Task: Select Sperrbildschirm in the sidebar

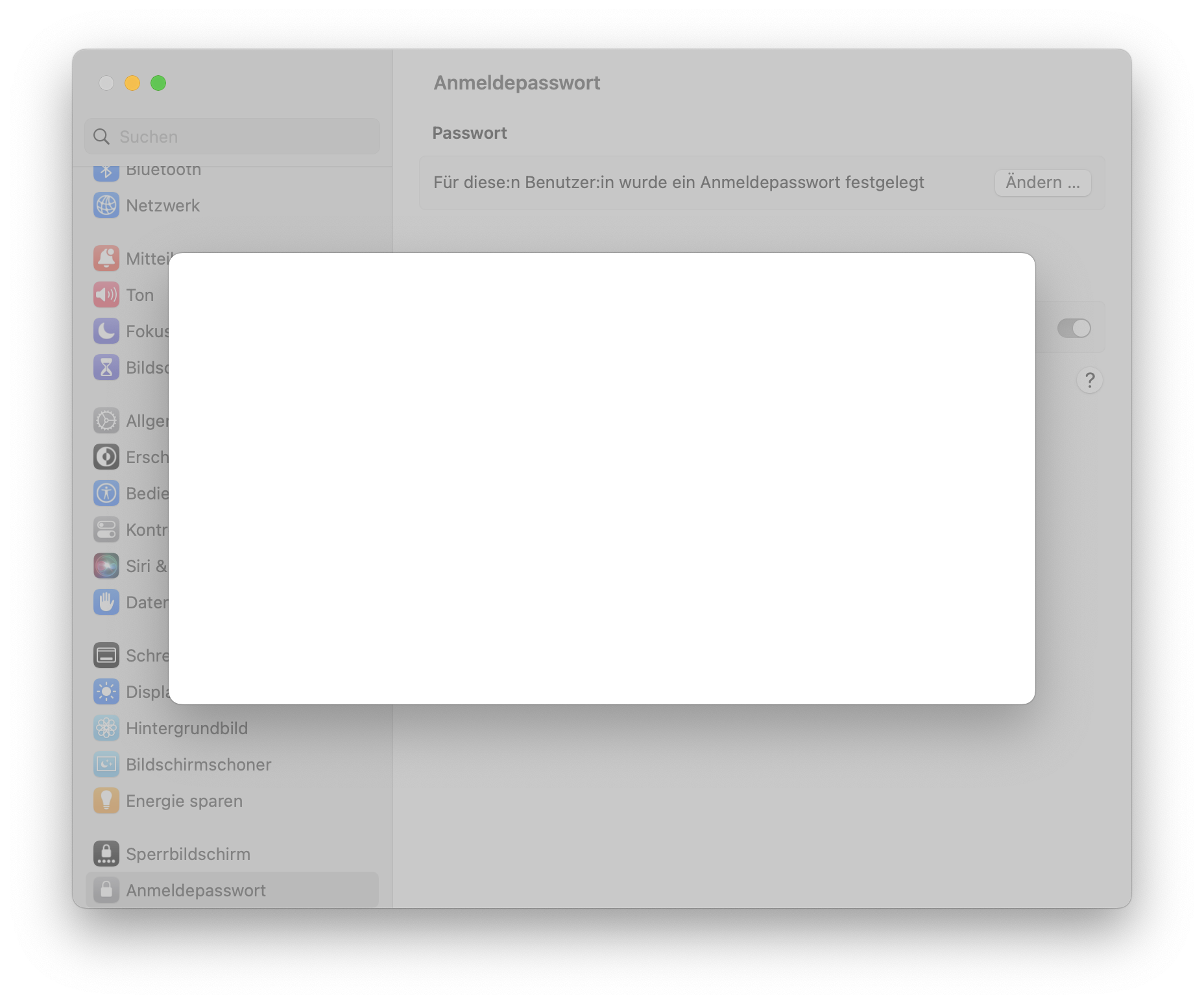Action: tap(232, 854)
